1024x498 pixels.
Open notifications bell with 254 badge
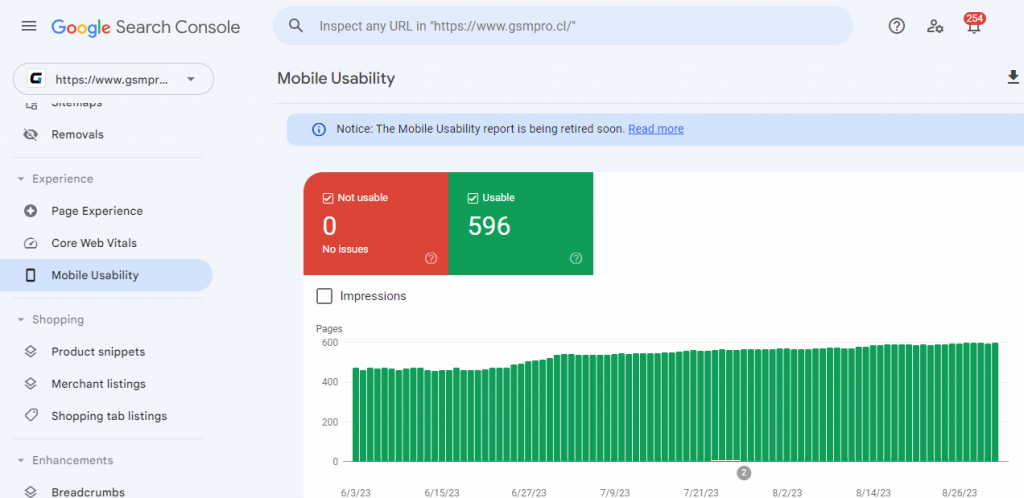(974, 25)
